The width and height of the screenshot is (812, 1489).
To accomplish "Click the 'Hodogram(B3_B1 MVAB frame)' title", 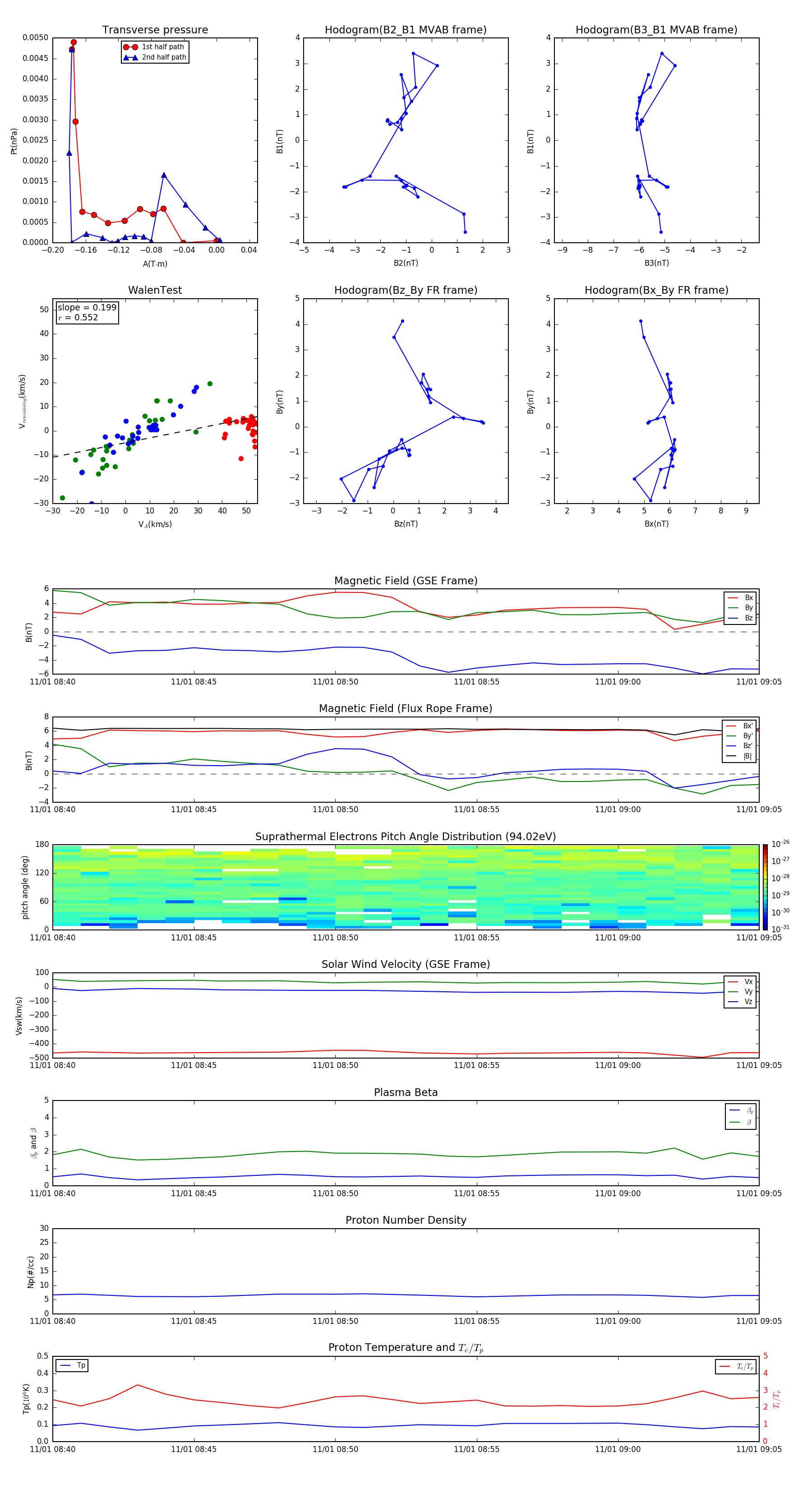I will tap(656, 30).
